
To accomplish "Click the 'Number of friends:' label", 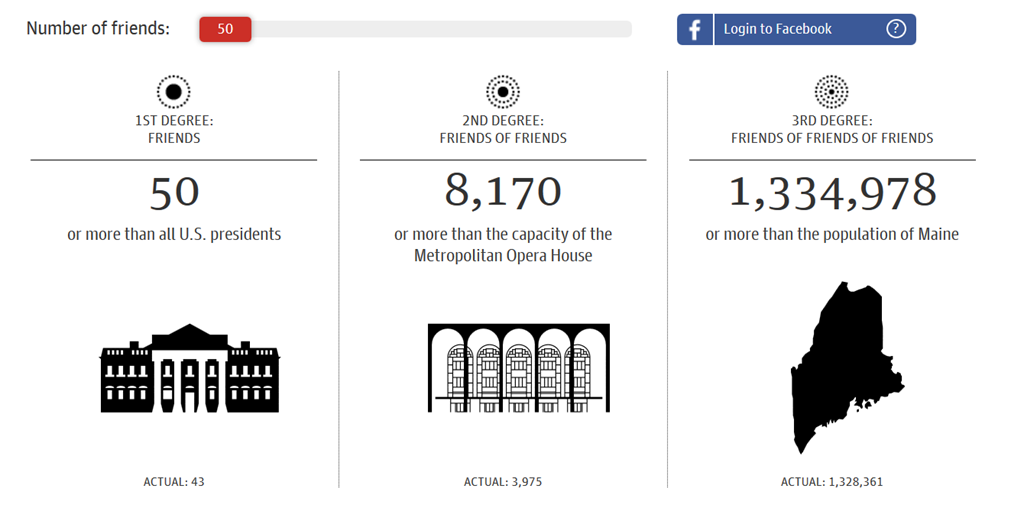I will [x=98, y=28].
